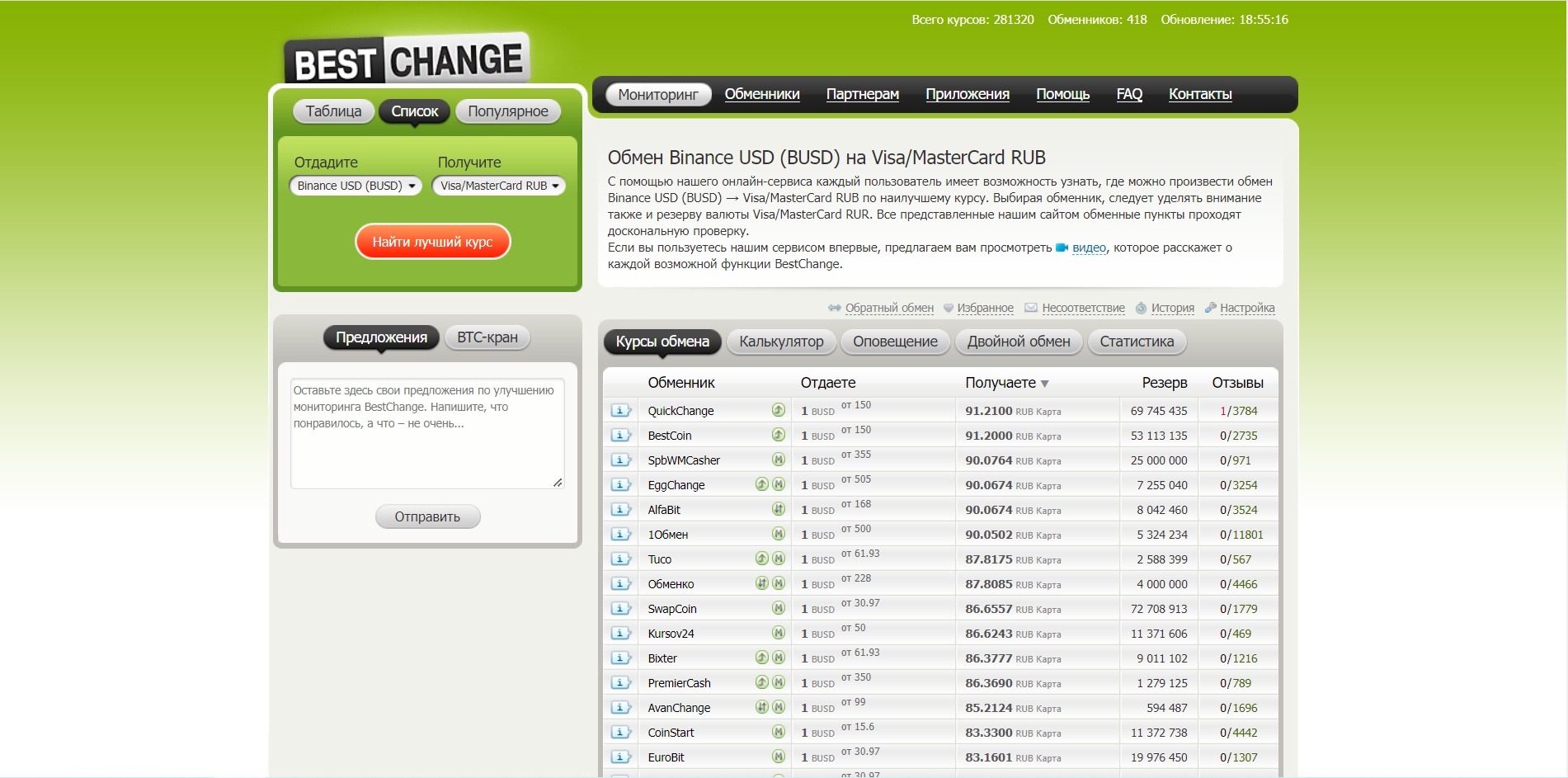Click the video camera icon before видео
1568x778 pixels.
pyautogui.click(x=1062, y=248)
